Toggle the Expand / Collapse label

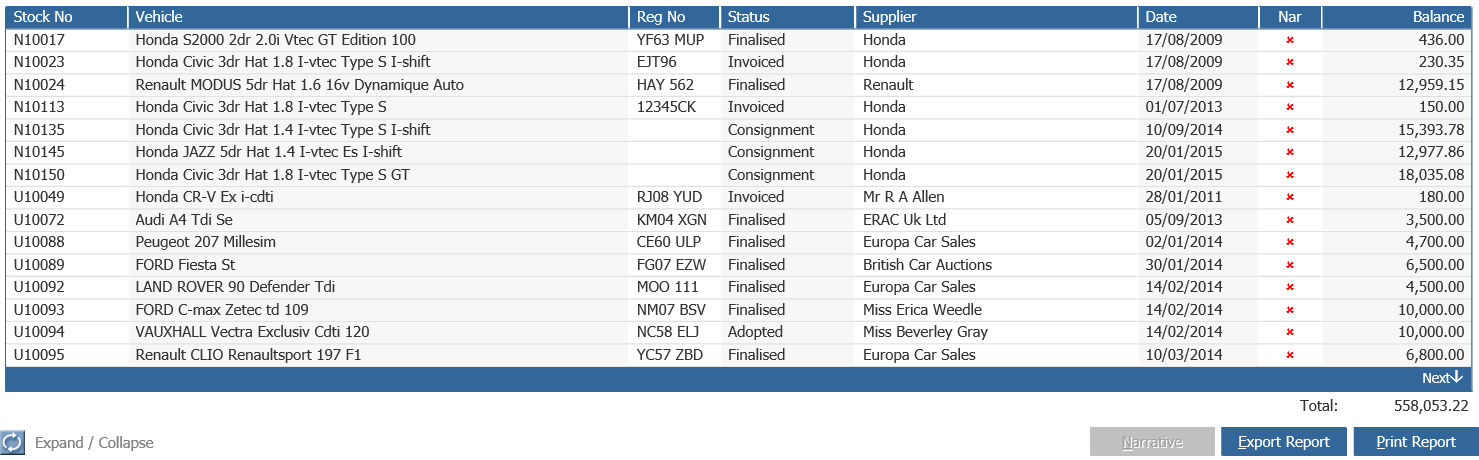click(x=94, y=443)
